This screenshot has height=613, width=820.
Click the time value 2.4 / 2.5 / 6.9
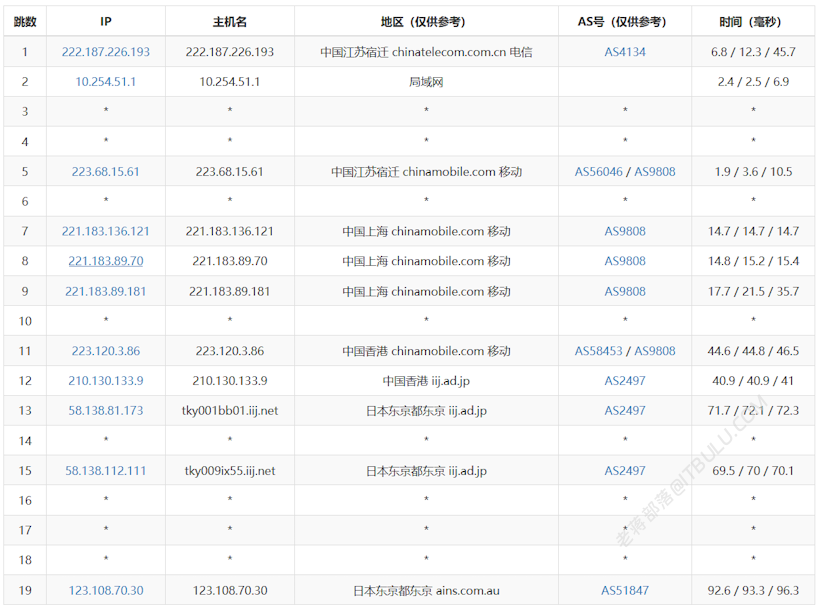[753, 82]
